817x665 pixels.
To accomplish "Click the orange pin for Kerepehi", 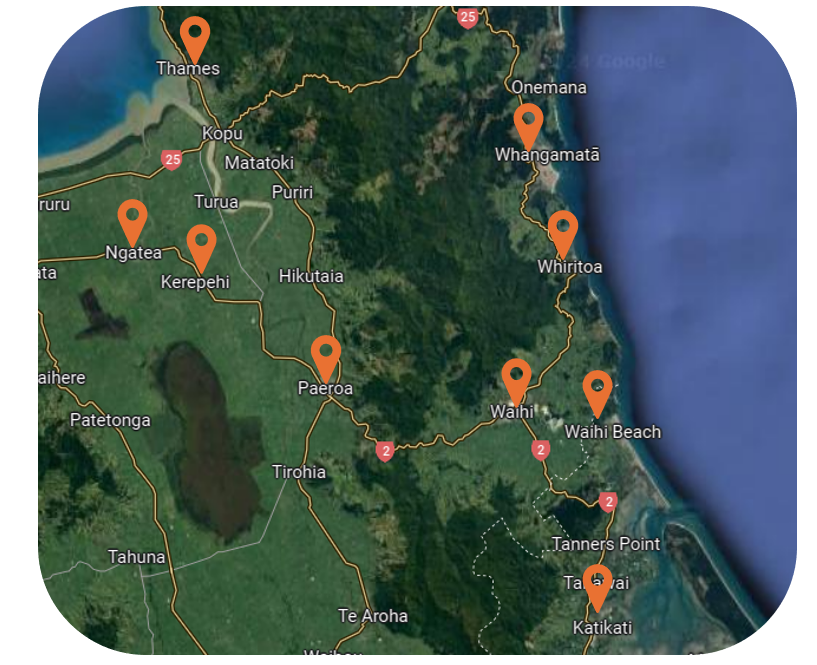I will [x=201, y=248].
